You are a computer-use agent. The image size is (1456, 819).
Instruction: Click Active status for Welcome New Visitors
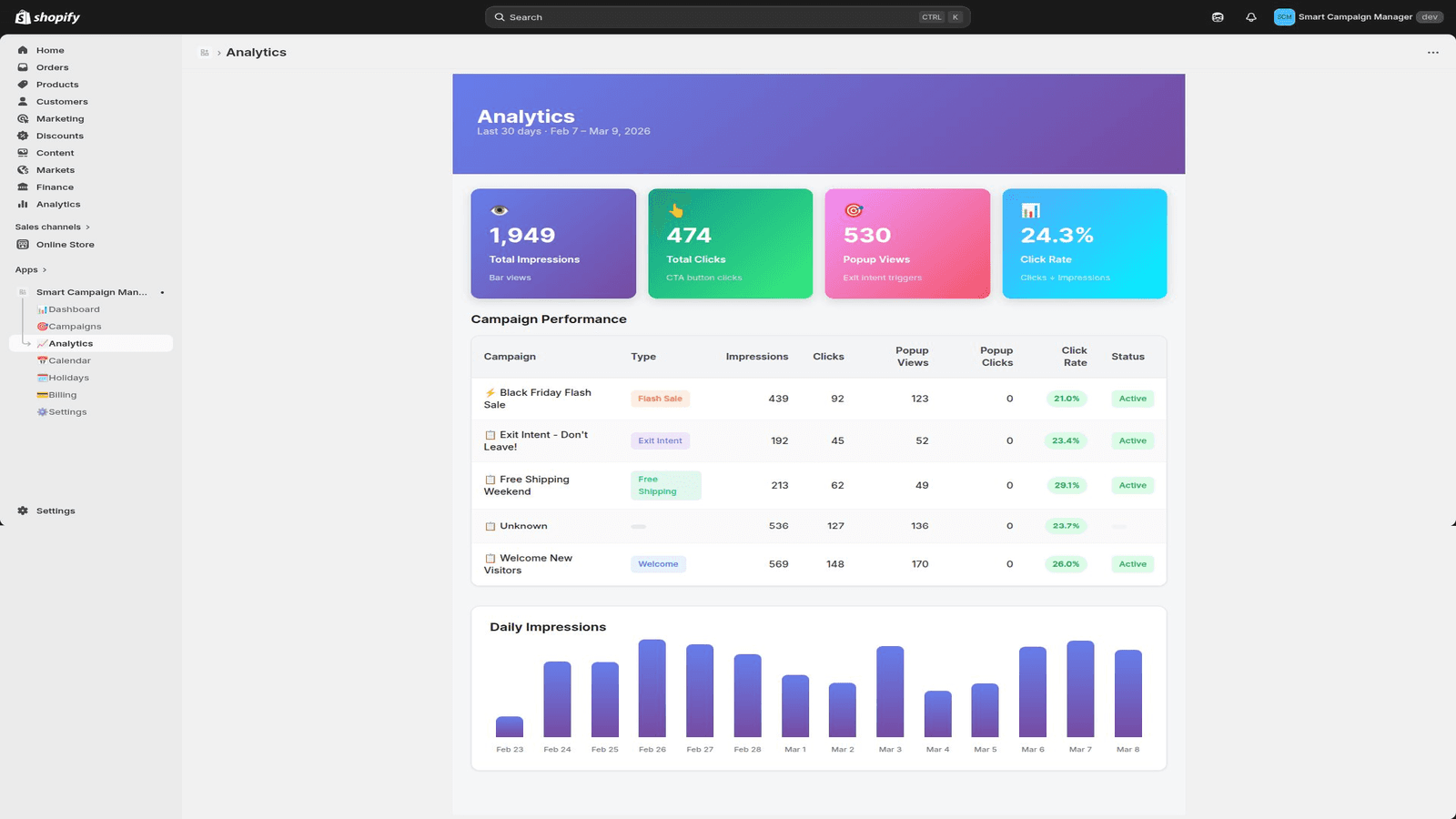[x=1133, y=564]
